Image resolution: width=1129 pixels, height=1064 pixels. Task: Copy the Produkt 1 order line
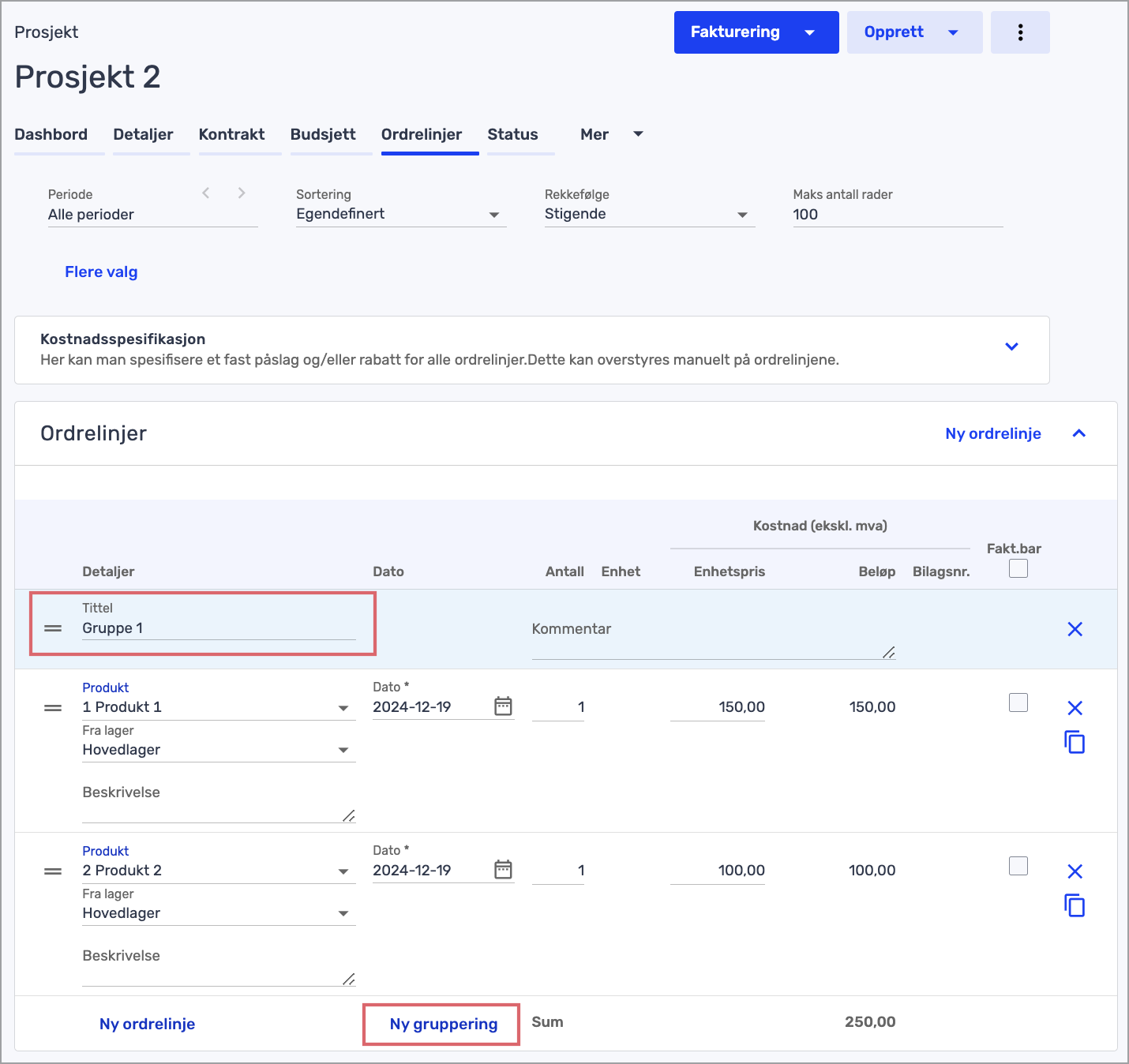click(1075, 742)
